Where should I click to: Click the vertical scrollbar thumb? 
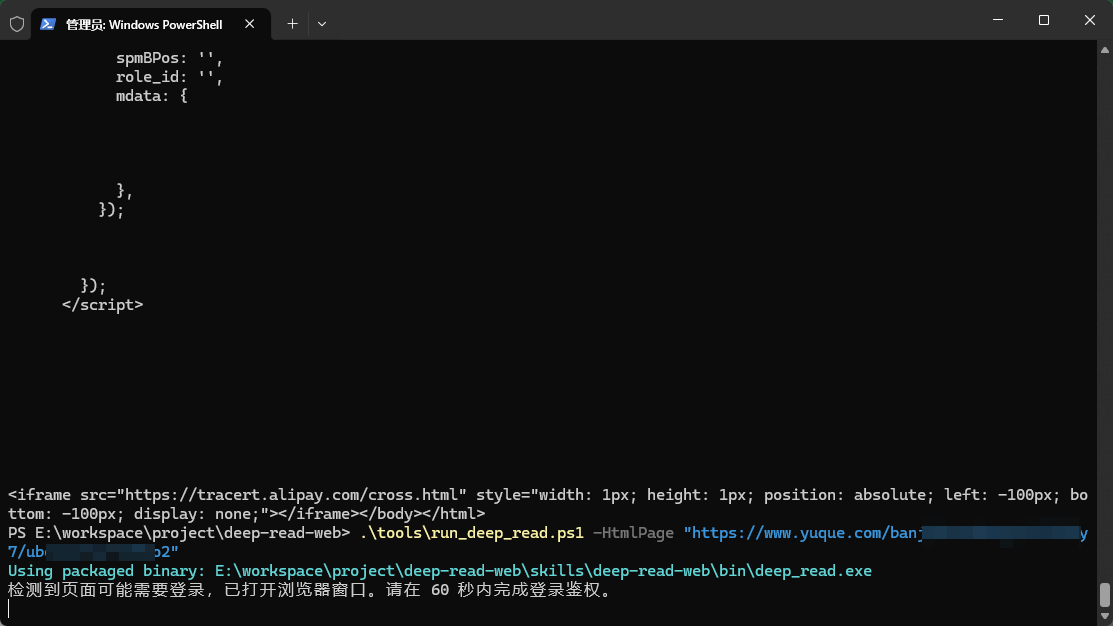click(1104, 595)
